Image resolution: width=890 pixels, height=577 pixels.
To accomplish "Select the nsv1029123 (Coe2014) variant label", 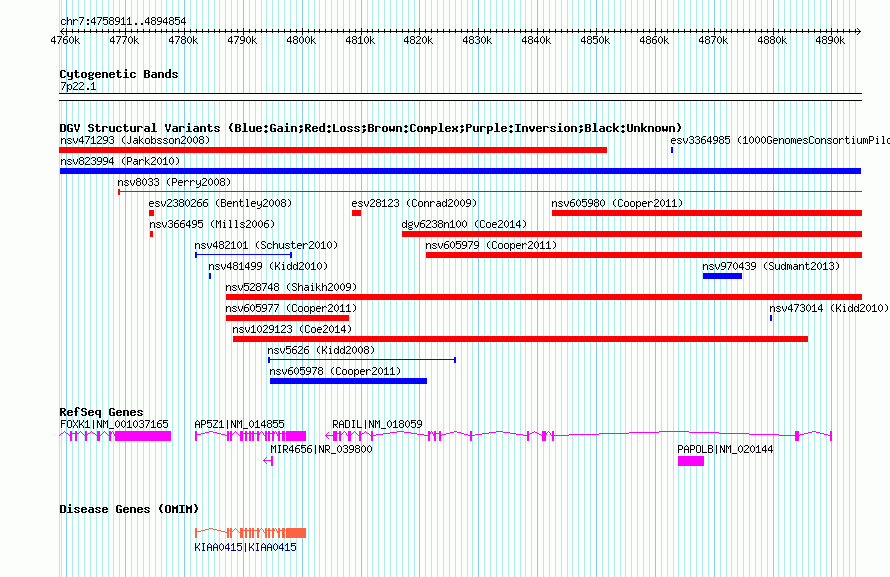I will click(292, 329).
